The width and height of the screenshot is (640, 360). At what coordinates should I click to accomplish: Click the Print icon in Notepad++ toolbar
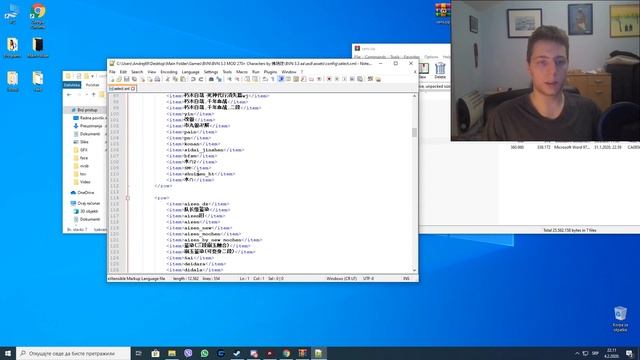click(x=158, y=79)
